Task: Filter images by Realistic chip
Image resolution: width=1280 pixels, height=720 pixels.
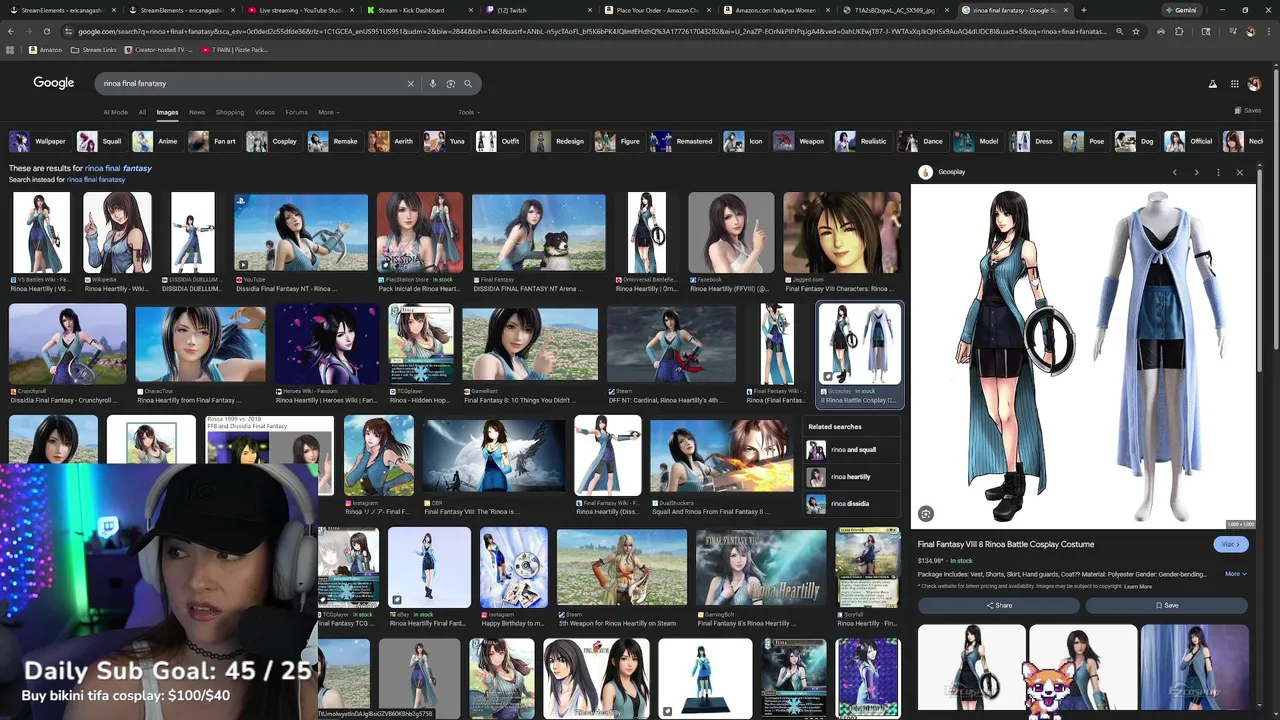Action: (862, 141)
